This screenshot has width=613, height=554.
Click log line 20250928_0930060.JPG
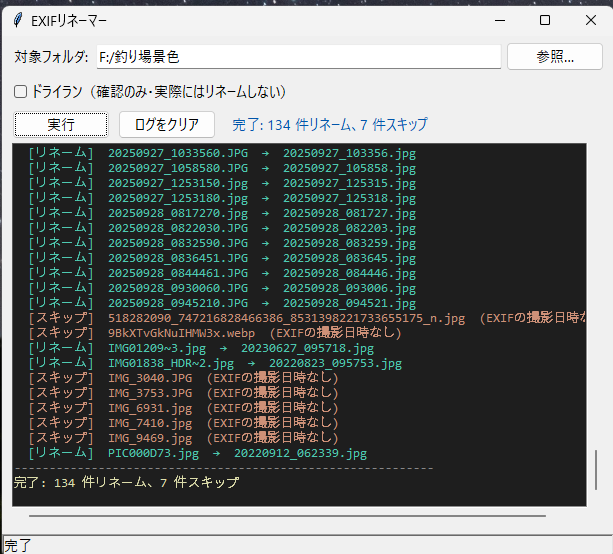(222, 289)
